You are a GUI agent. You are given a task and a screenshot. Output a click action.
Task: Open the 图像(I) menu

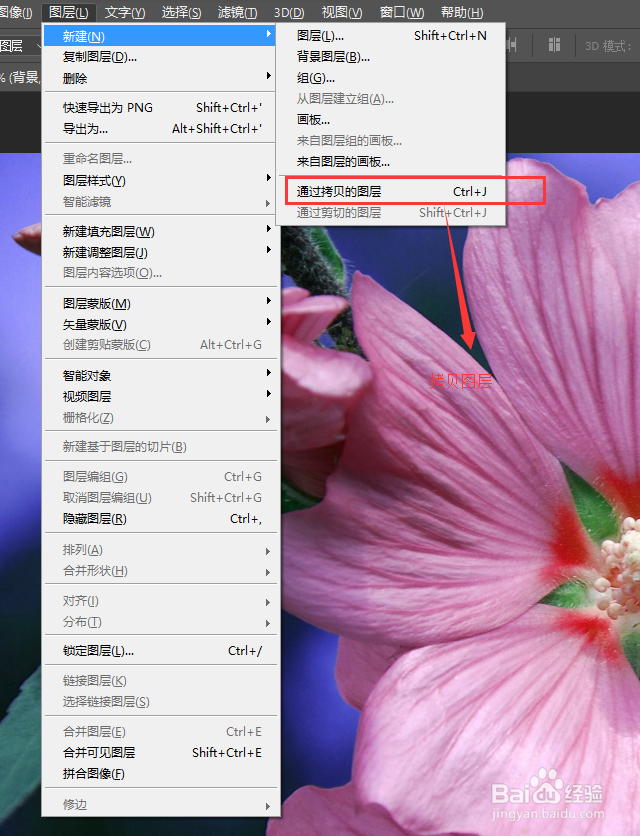pyautogui.click(x=15, y=12)
